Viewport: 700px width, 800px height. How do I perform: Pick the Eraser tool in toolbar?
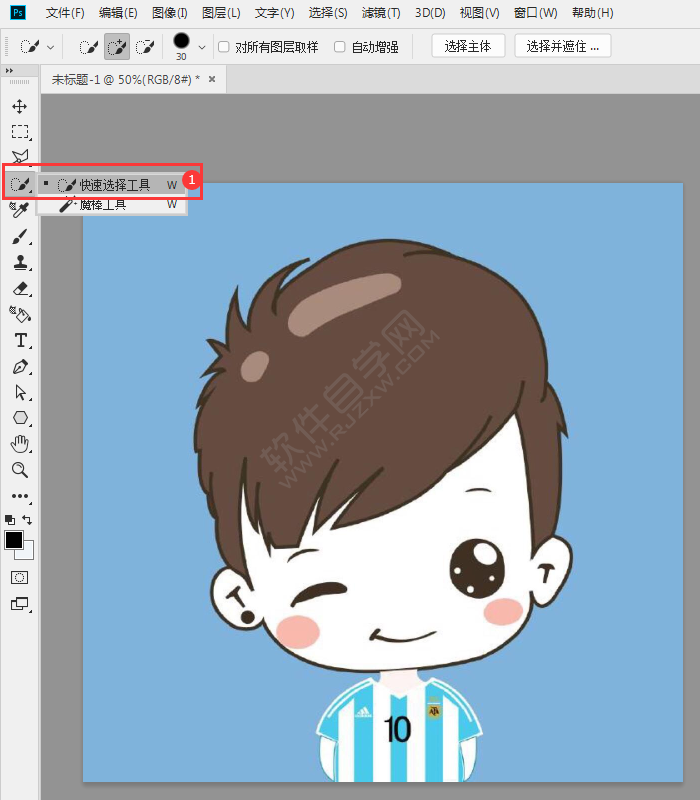tap(19, 288)
